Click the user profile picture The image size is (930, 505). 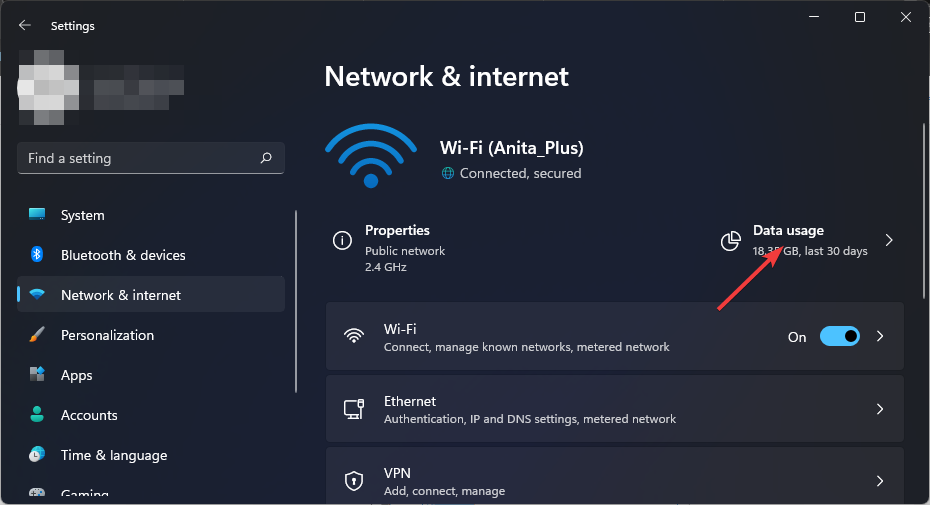click(51, 87)
